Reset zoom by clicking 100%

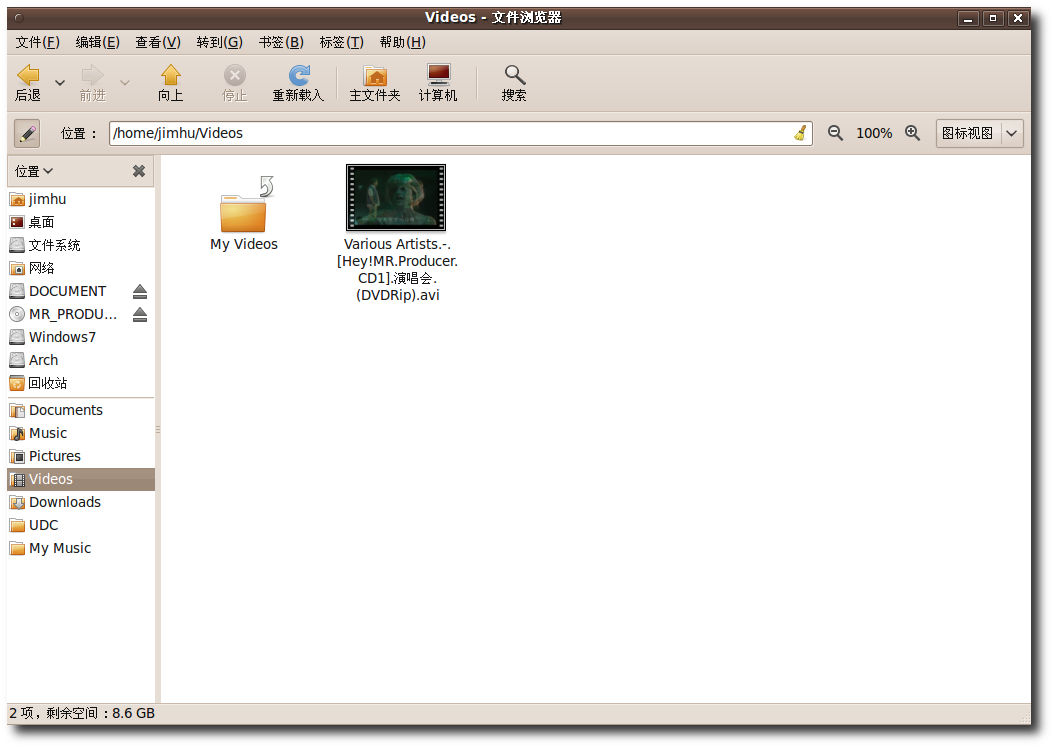[x=874, y=134]
